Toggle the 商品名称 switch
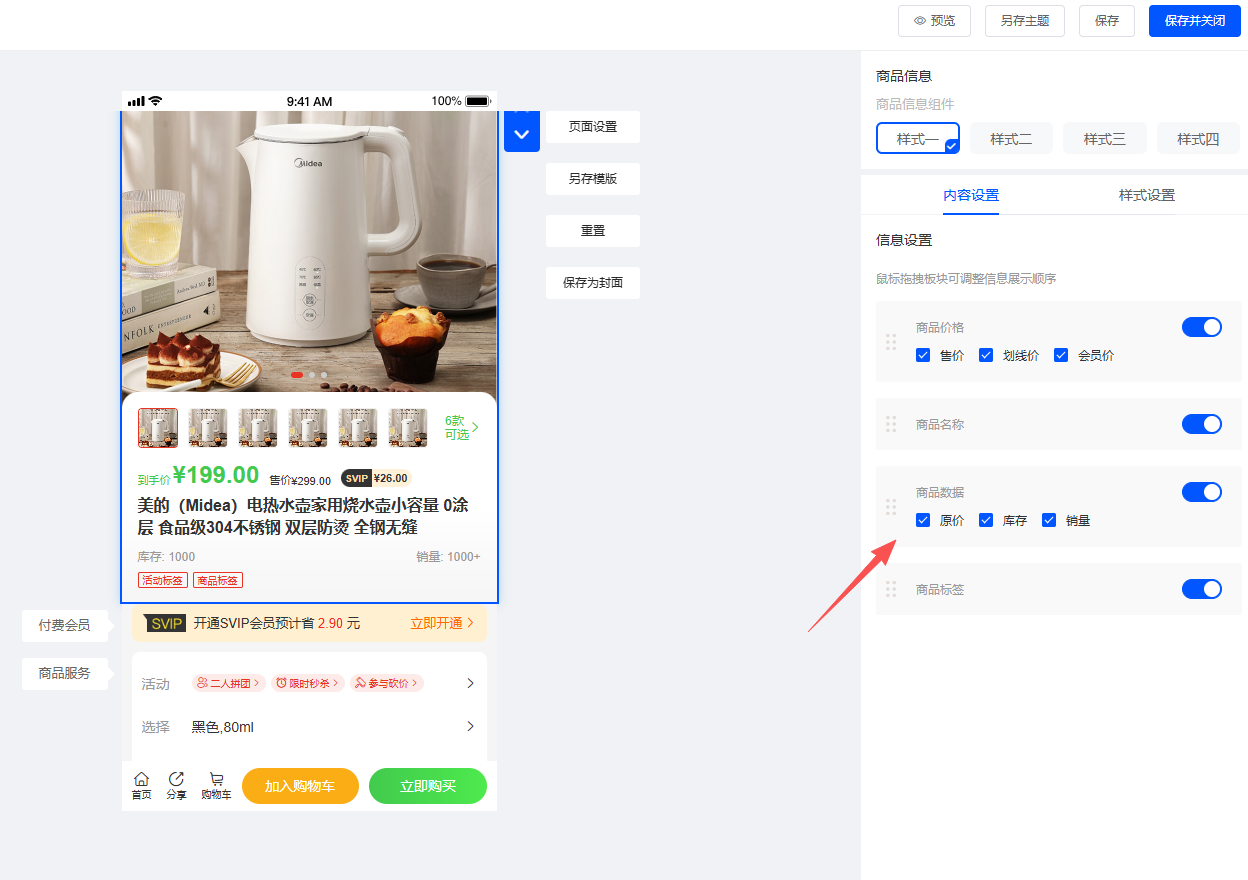This screenshot has width=1248, height=880. [x=1202, y=424]
